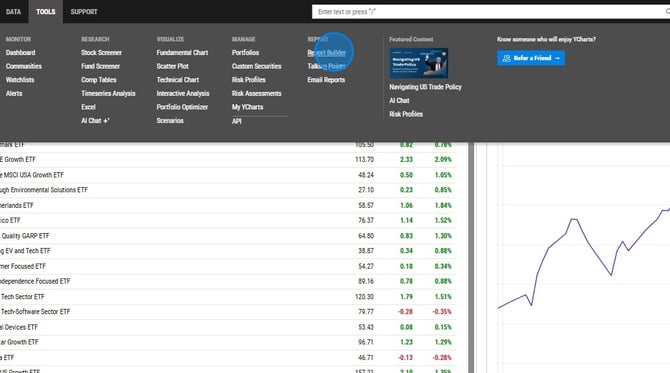This screenshot has height=373, width=670.
Task: Select the Environmental Solutions ETF row
Action: click(x=228, y=190)
